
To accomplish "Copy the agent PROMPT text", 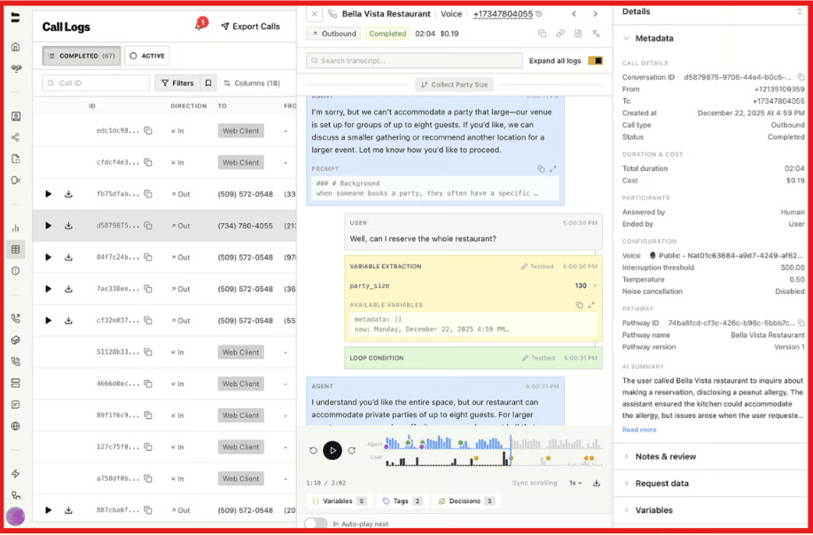I will click(541, 169).
